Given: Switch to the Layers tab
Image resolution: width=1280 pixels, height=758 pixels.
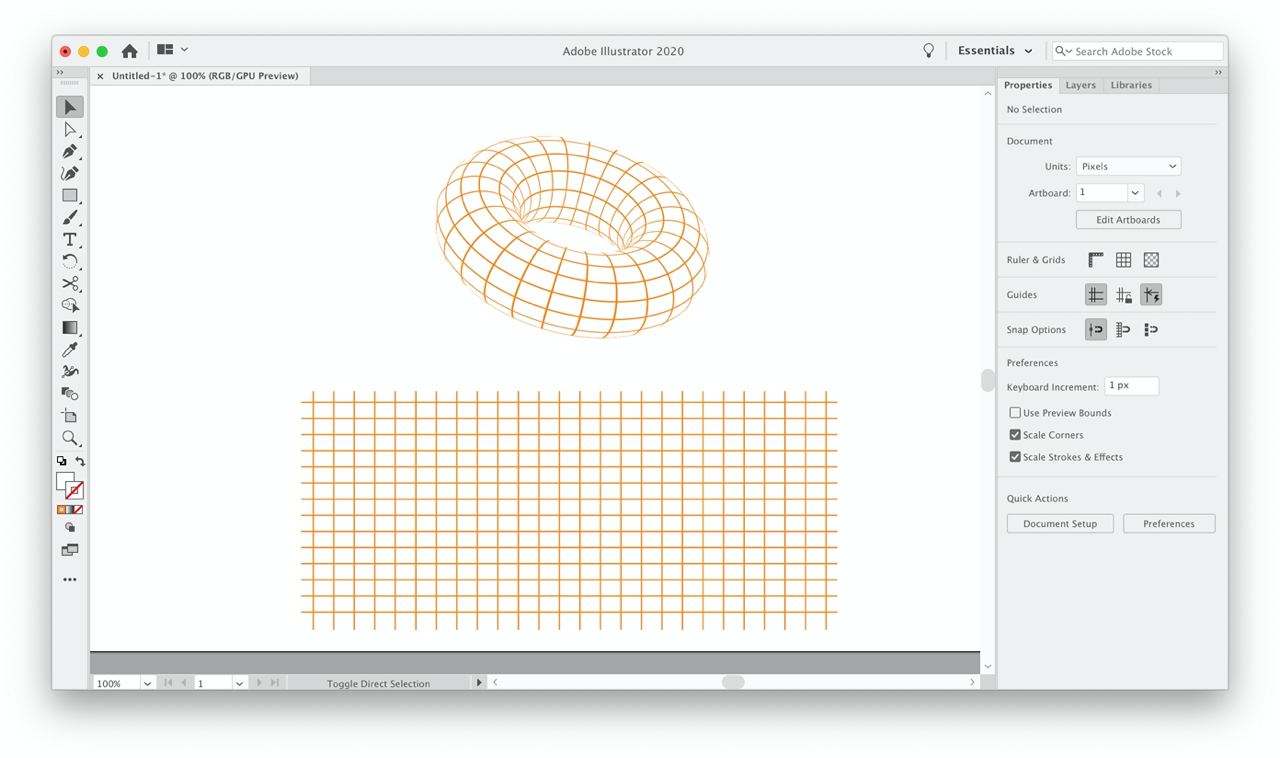Looking at the screenshot, I should [x=1080, y=85].
